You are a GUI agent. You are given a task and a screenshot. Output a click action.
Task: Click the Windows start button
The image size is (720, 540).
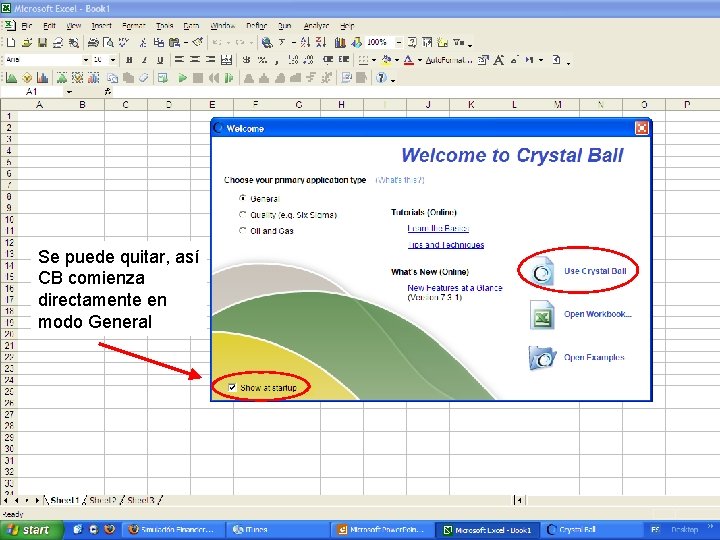tap(32, 530)
